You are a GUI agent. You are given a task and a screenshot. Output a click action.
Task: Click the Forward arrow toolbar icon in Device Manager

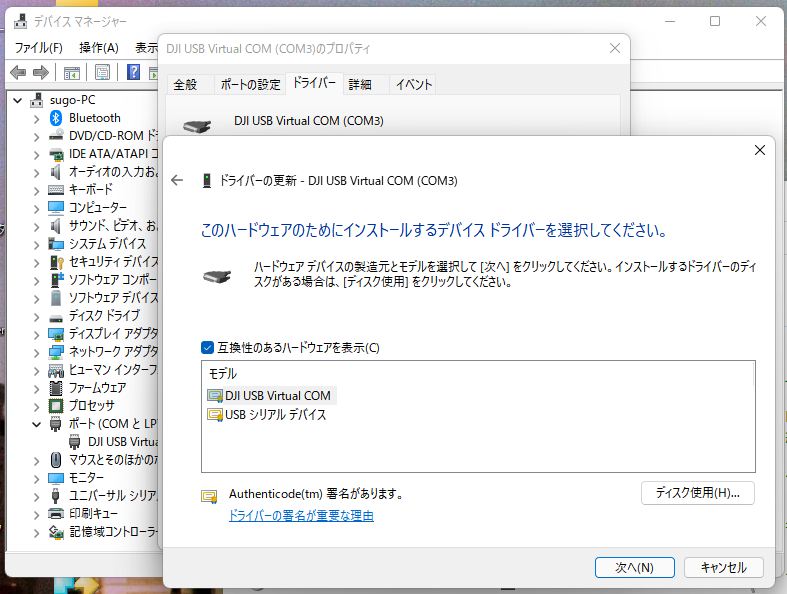click(41, 73)
